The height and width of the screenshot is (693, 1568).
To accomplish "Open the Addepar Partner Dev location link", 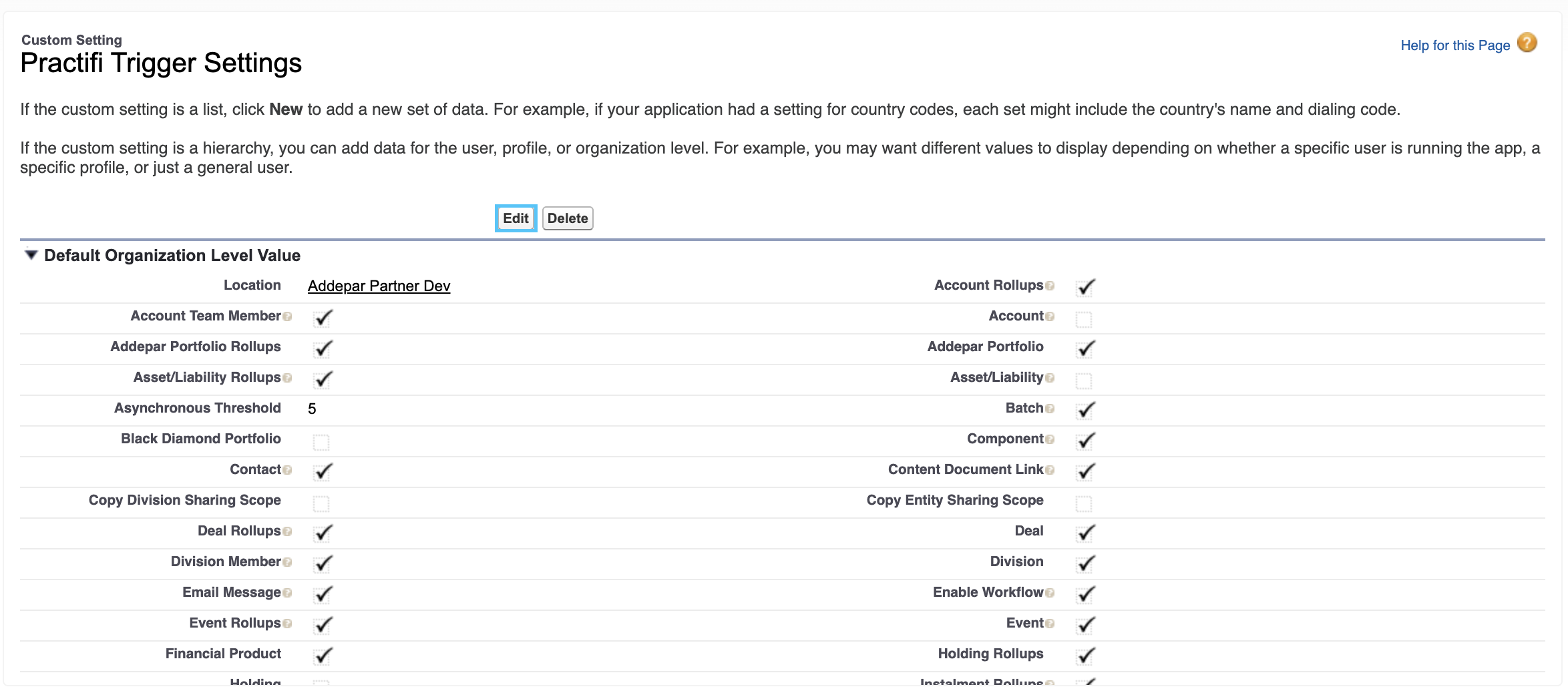I will [379, 286].
